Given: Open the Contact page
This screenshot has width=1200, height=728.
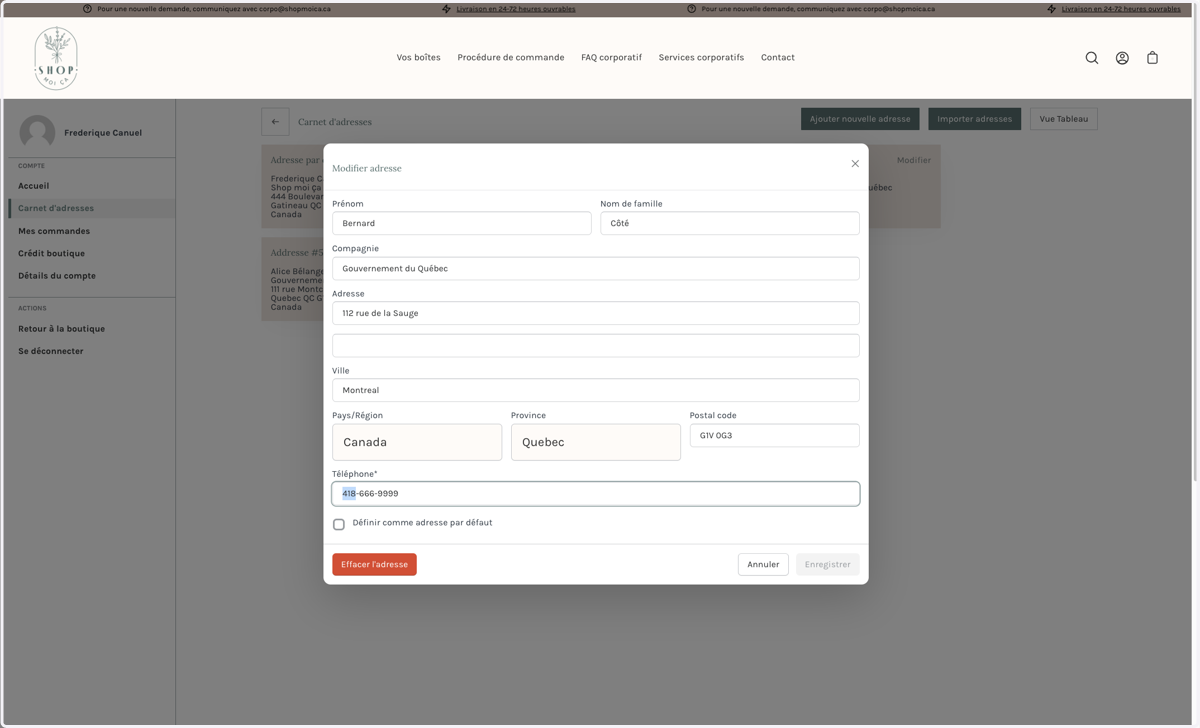Looking at the screenshot, I should [778, 58].
